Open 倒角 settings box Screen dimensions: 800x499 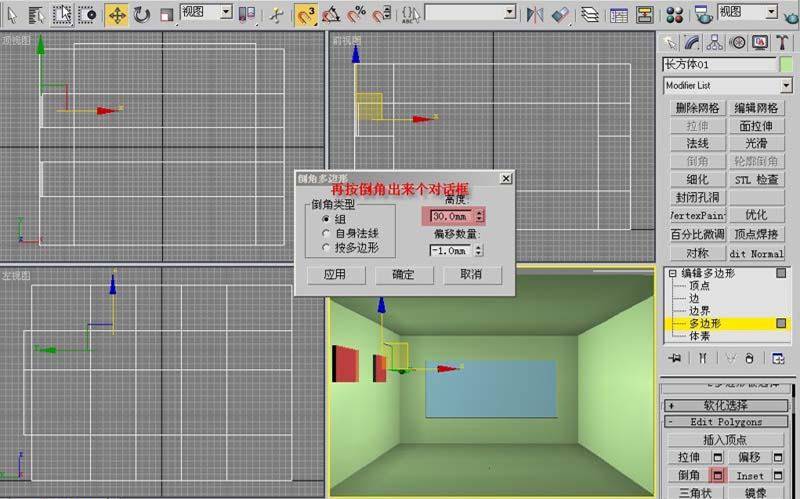coord(718,476)
